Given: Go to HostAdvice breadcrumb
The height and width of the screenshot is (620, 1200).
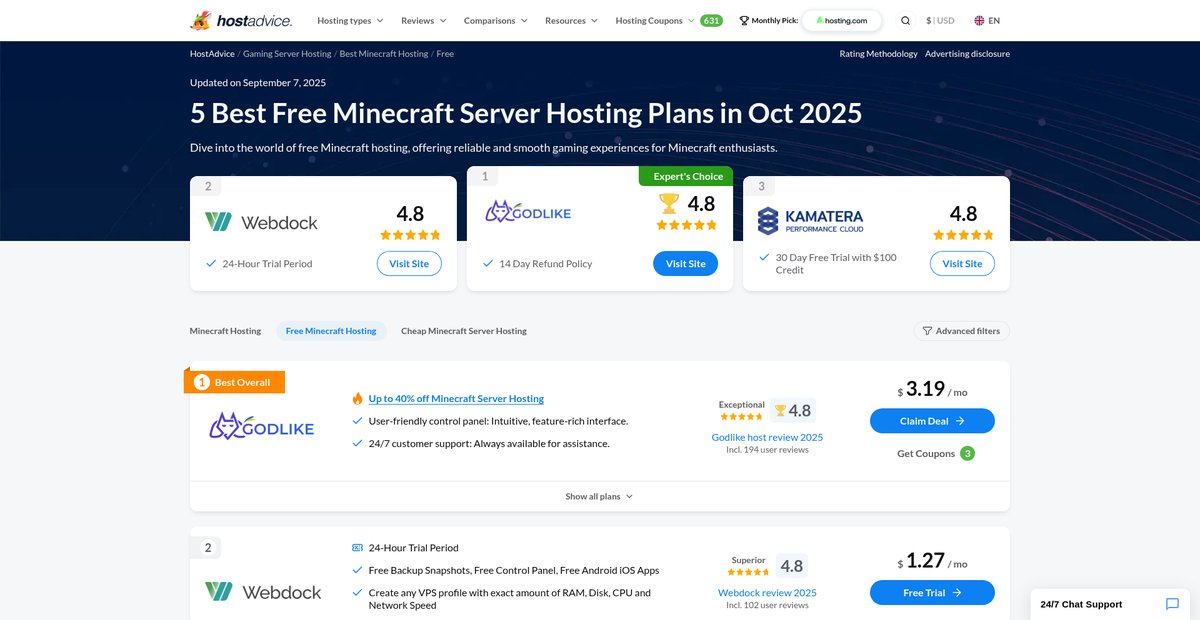Looking at the screenshot, I should (213, 54).
